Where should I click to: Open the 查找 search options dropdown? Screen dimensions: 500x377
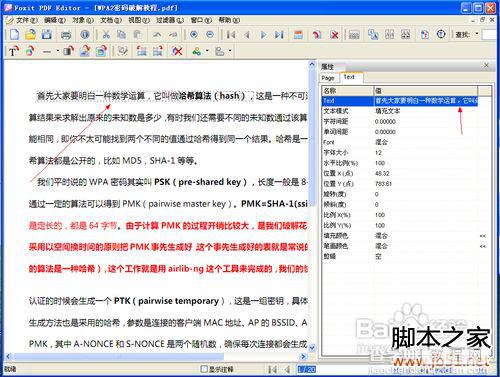[476, 34]
